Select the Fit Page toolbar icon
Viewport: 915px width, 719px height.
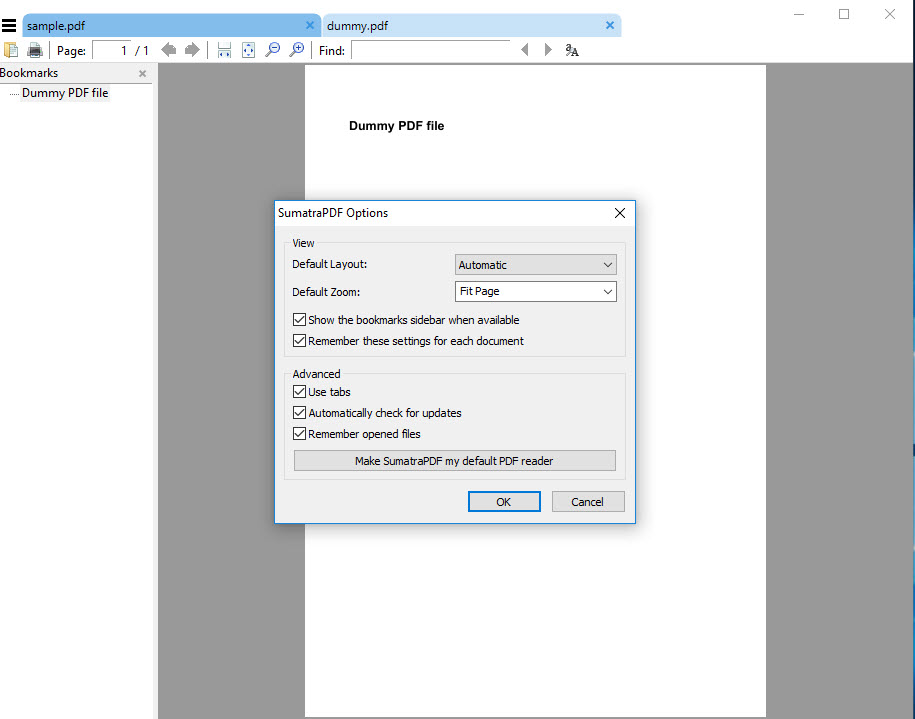(249, 50)
